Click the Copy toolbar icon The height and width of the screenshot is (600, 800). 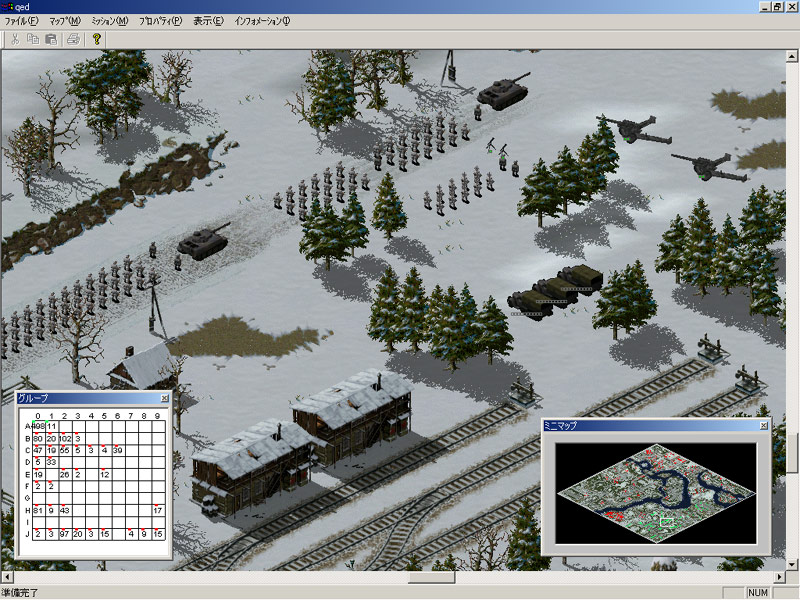click(x=33, y=39)
